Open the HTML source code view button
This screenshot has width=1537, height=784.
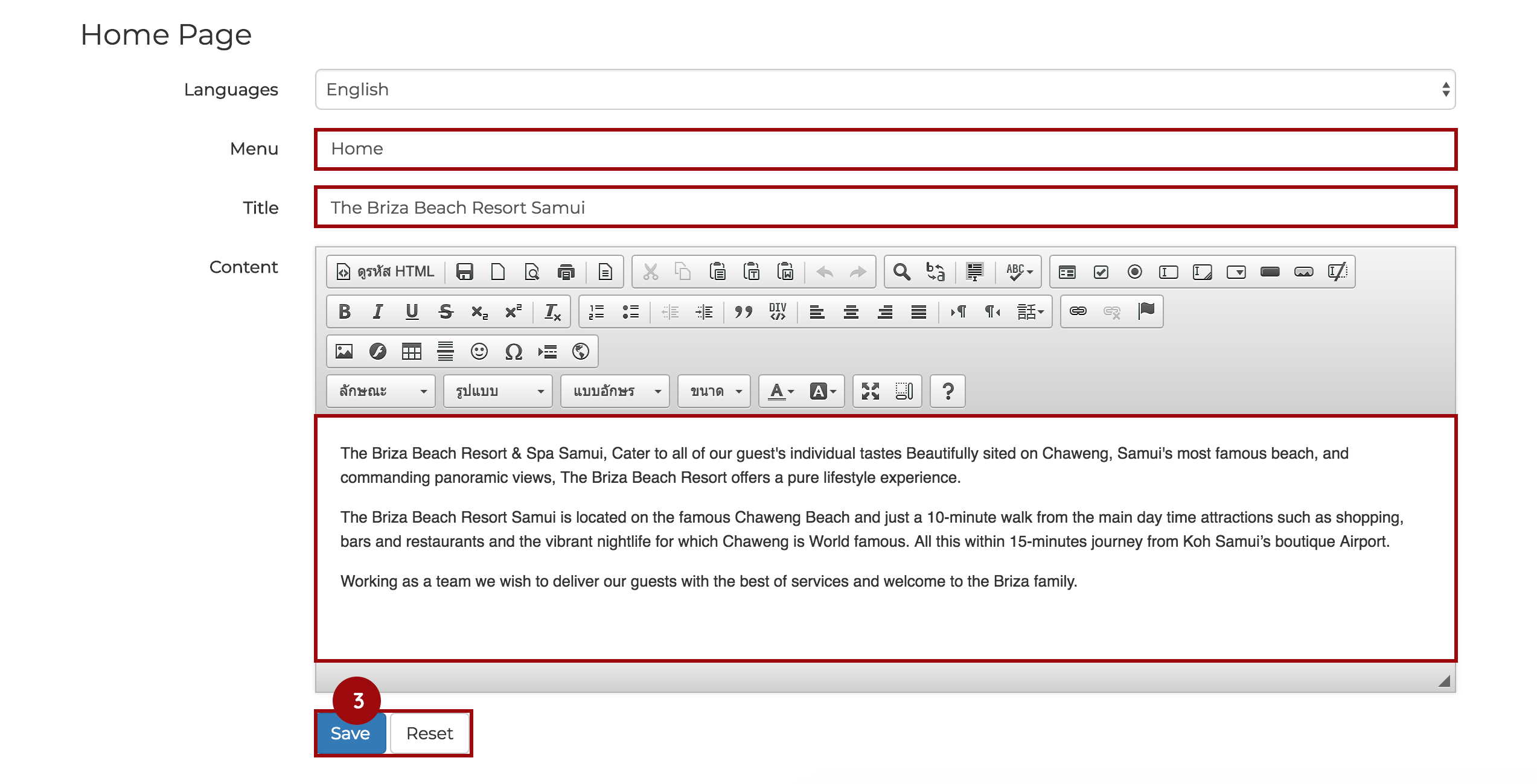pyautogui.click(x=385, y=272)
